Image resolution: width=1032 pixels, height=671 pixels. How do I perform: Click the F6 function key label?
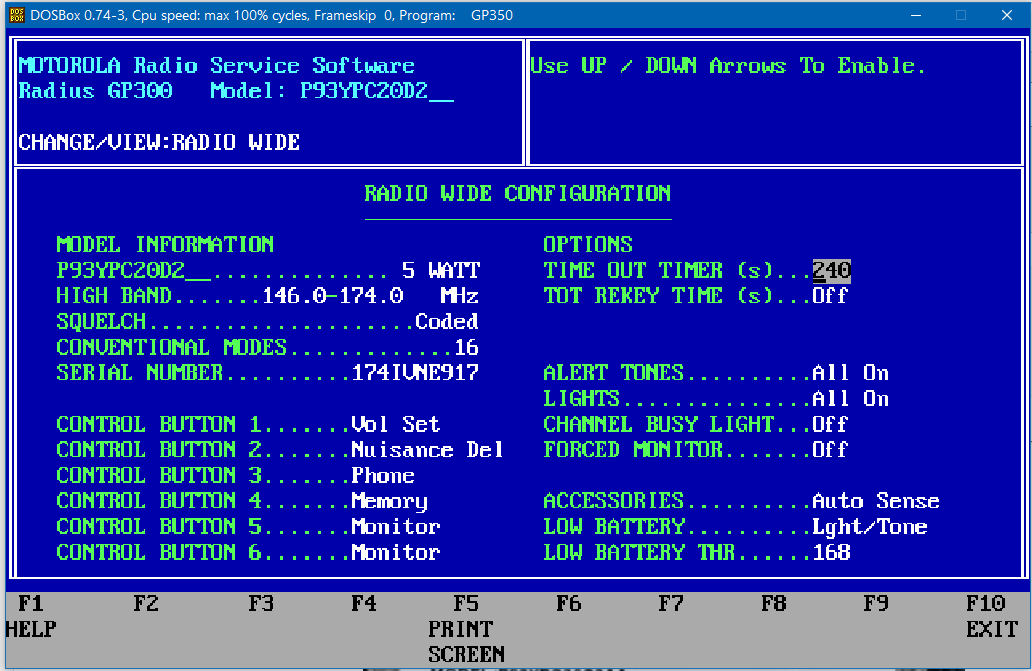click(x=569, y=604)
